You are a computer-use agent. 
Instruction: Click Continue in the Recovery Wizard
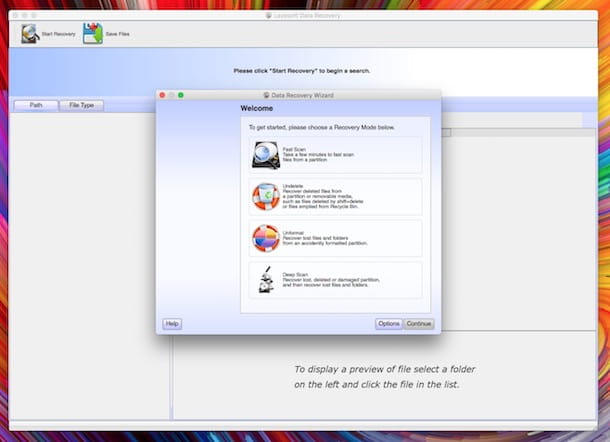point(419,324)
